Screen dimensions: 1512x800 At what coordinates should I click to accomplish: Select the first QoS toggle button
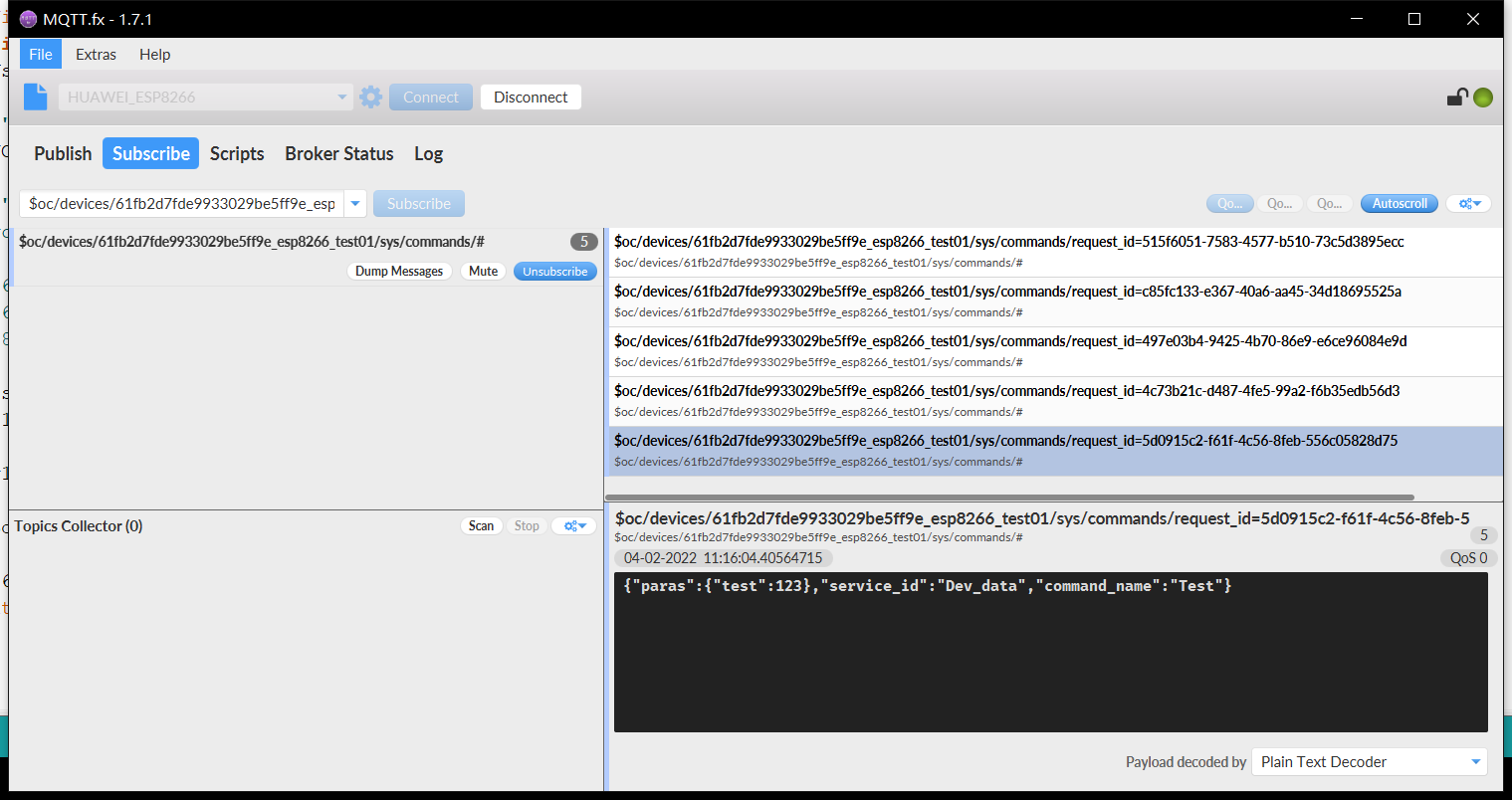tap(1230, 204)
